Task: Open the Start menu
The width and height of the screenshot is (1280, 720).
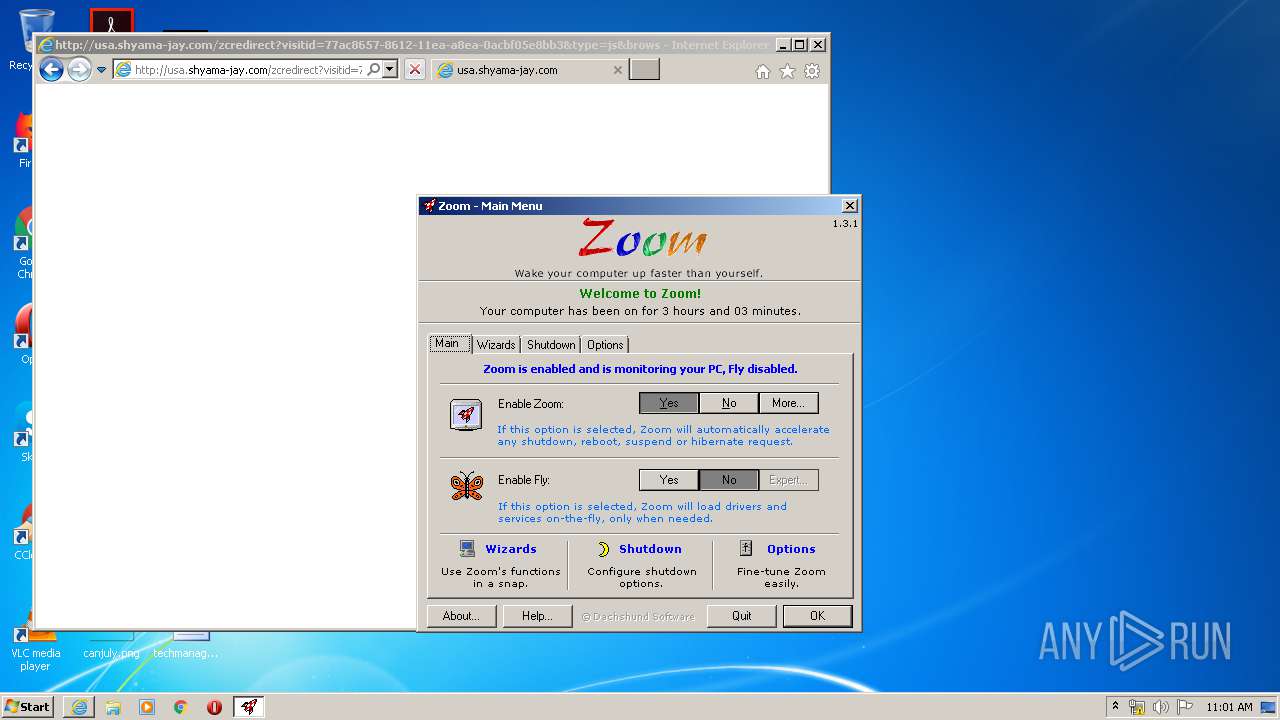Action: 28,707
